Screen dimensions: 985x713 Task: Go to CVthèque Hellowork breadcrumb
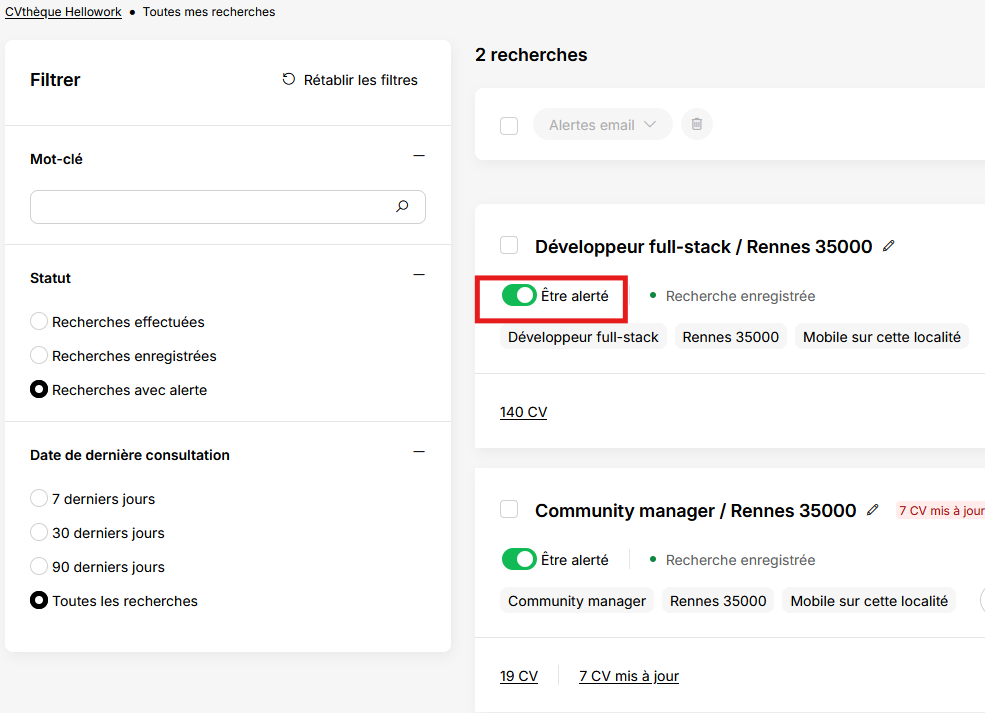point(63,12)
